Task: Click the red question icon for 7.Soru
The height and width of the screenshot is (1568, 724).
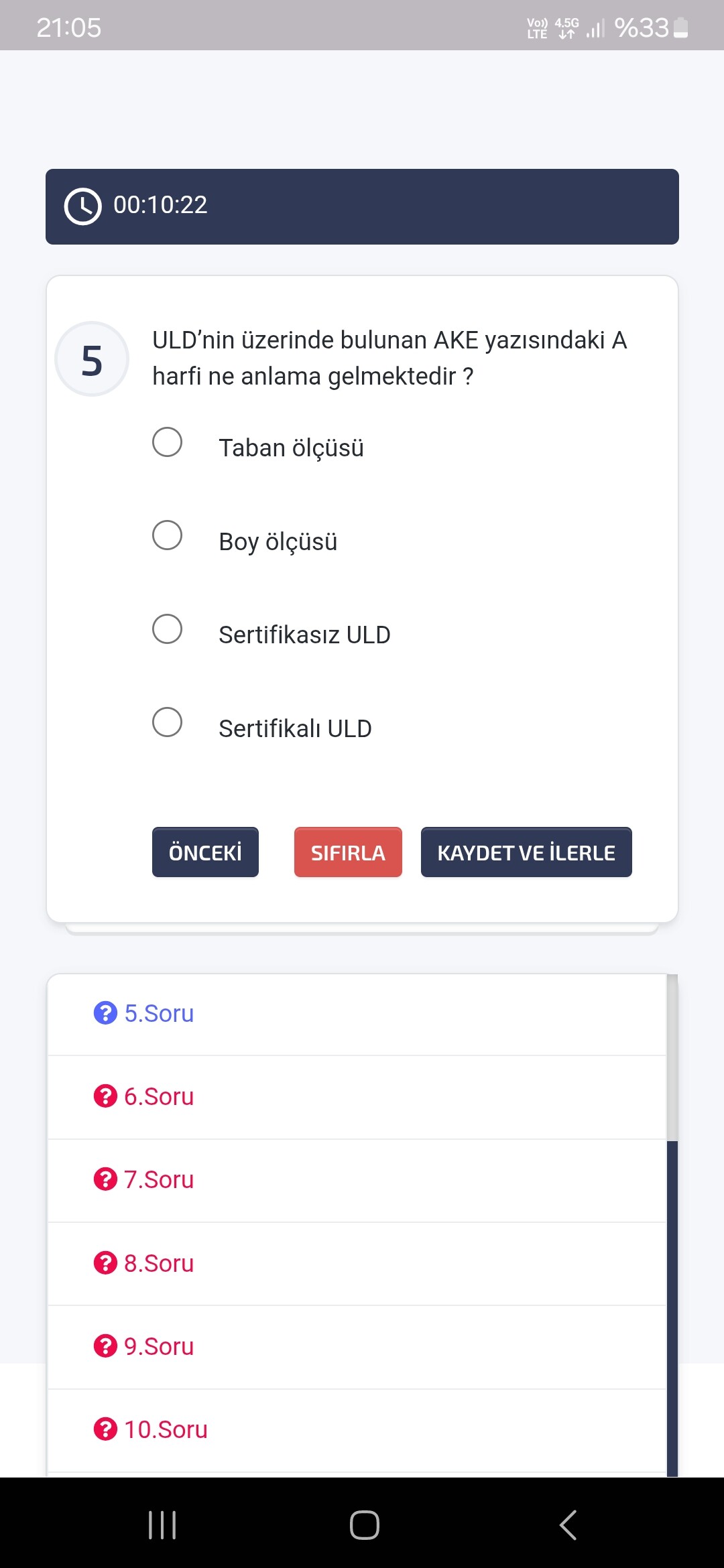Action: [x=105, y=1179]
